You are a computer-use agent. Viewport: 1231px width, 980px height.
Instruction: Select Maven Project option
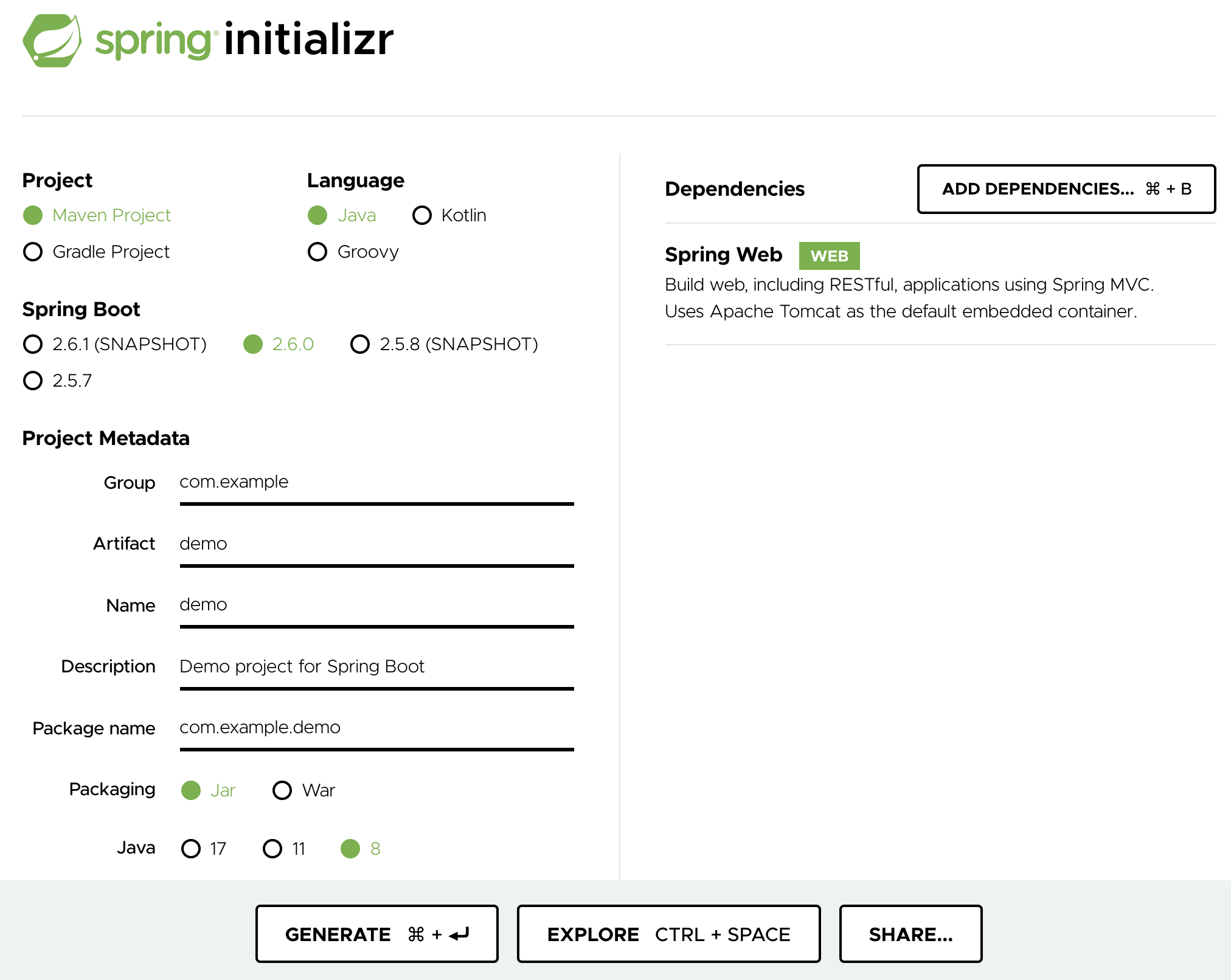coord(33,215)
